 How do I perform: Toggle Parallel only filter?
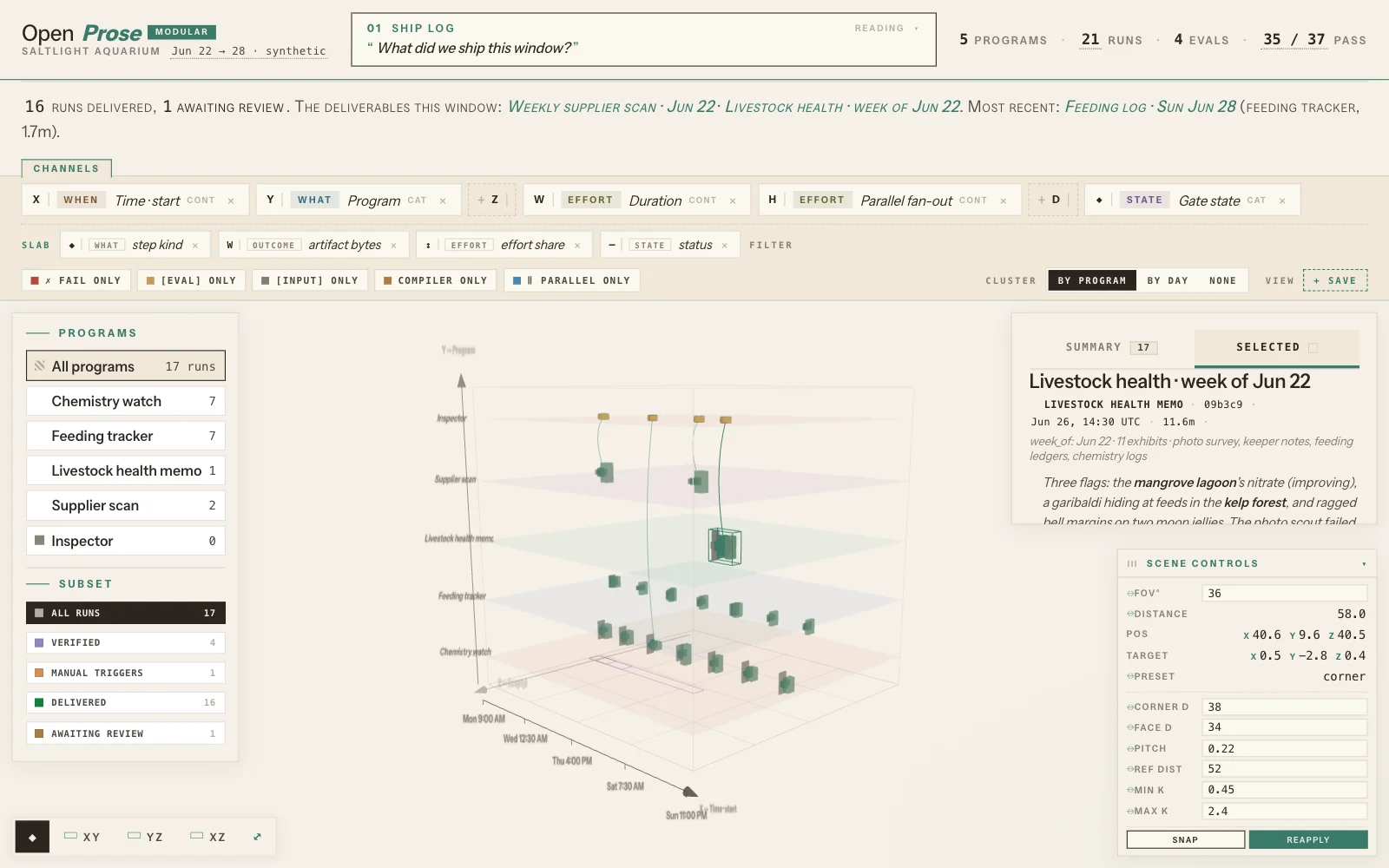(x=572, y=280)
